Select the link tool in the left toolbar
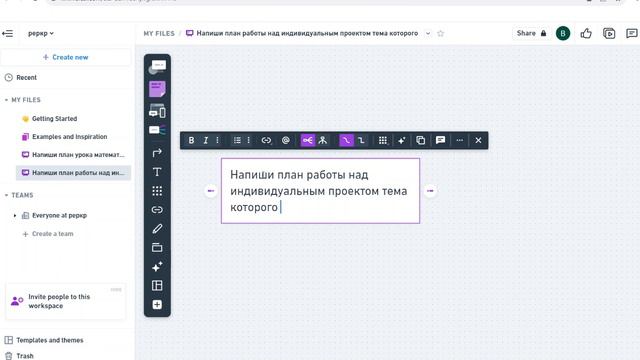This screenshot has width=640, height=360. [x=157, y=210]
